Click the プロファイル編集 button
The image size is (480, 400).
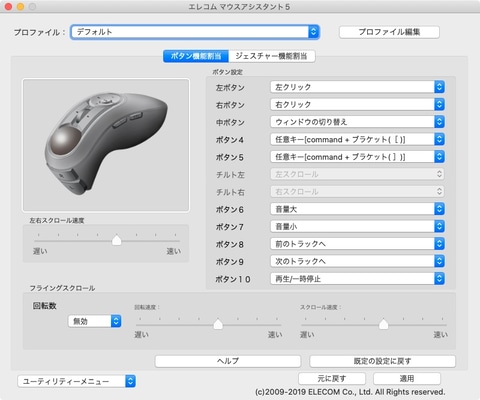click(389, 32)
